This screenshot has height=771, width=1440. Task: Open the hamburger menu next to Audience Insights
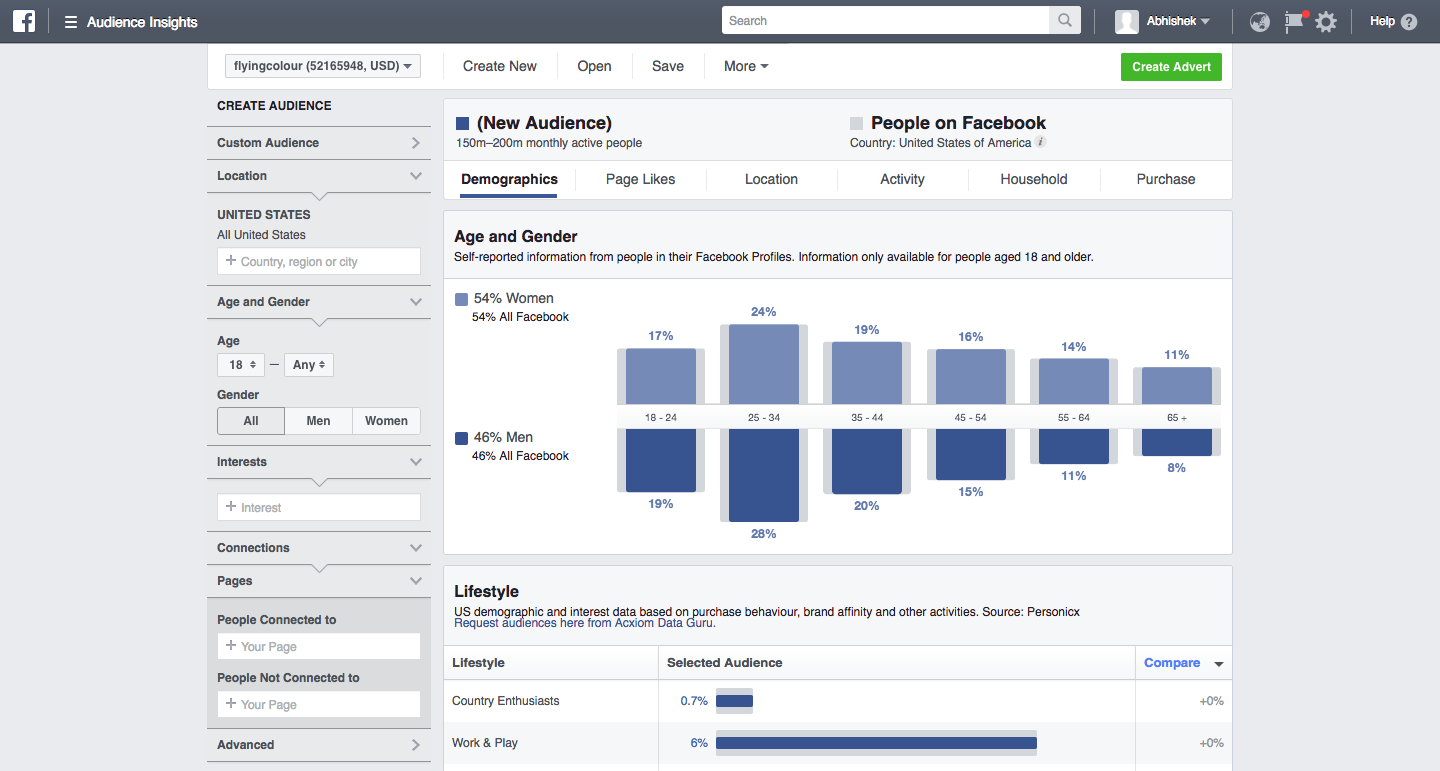tap(71, 22)
